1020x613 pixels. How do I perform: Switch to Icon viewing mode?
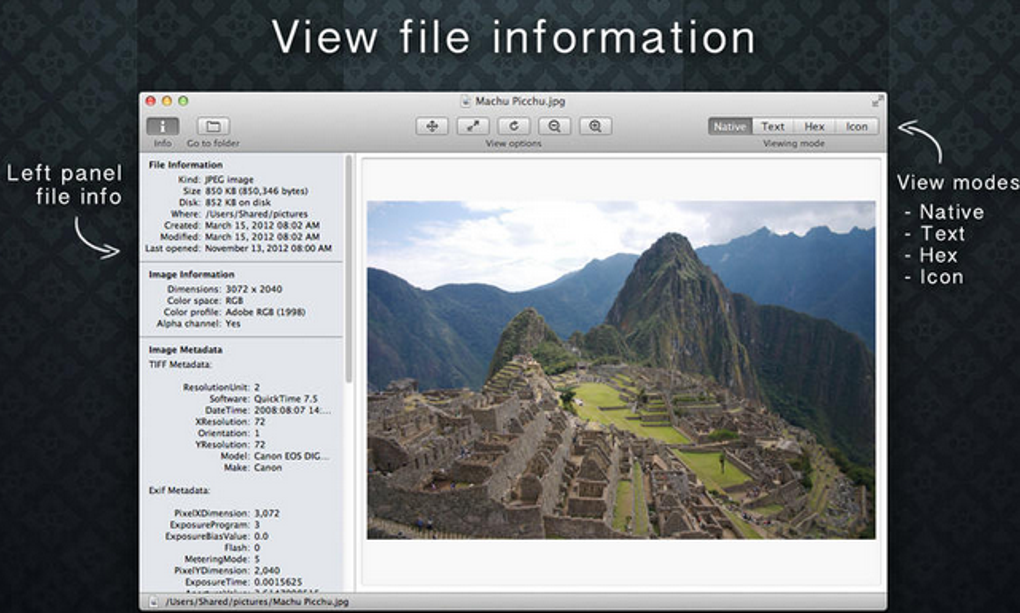[857, 126]
